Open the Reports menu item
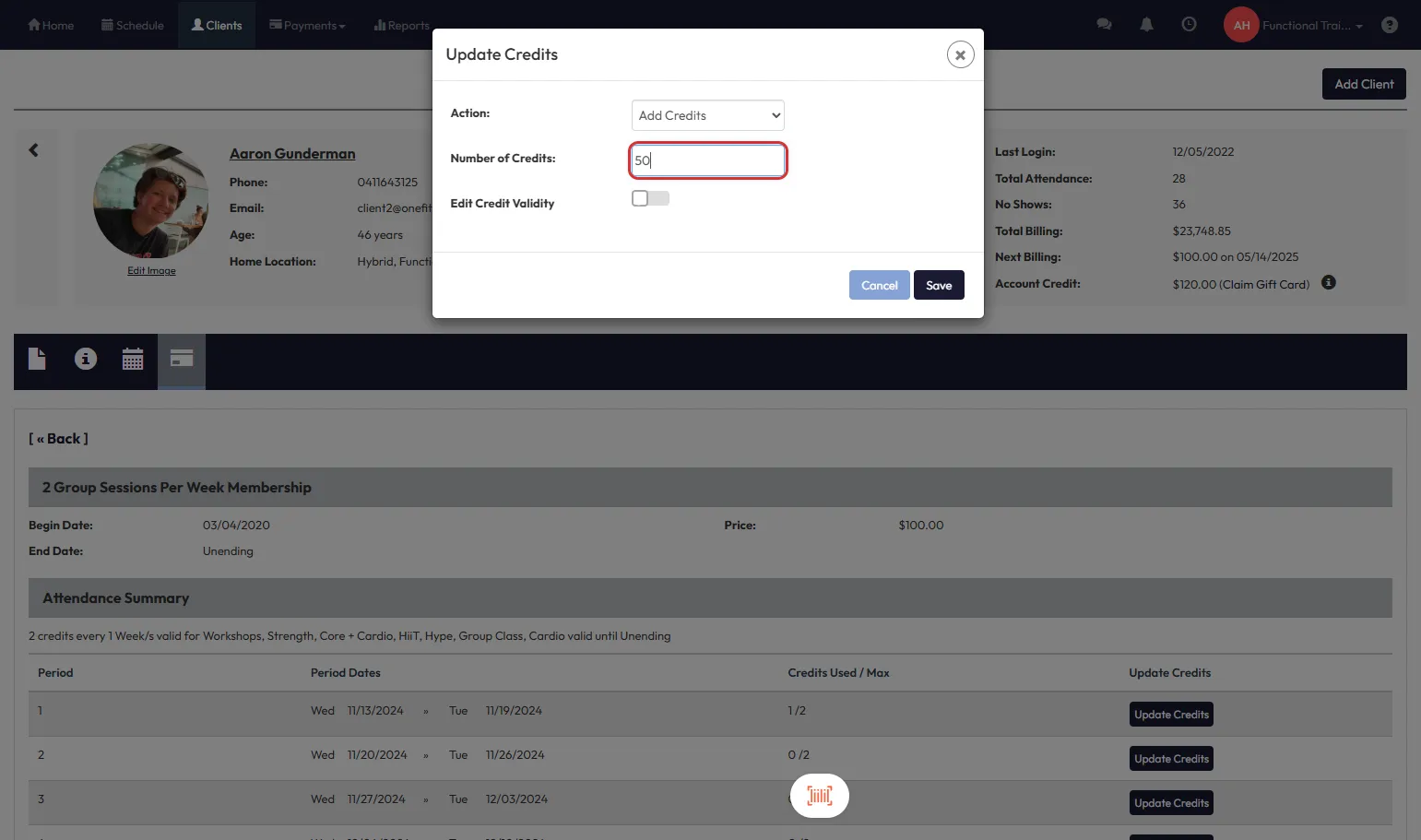The width and height of the screenshot is (1421, 840). coord(402,25)
